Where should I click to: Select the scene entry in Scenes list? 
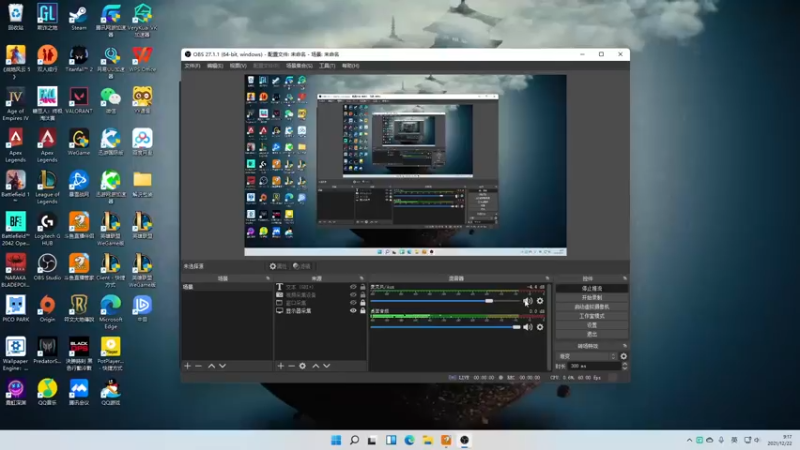click(227, 287)
